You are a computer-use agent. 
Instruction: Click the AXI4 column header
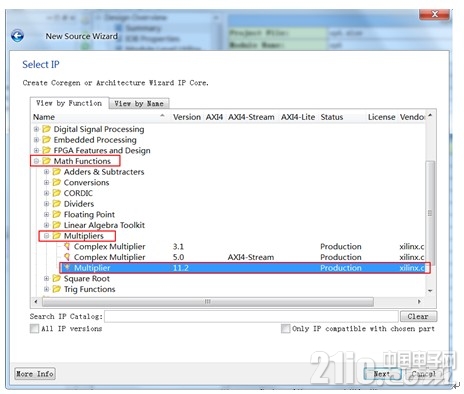point(214,117)
